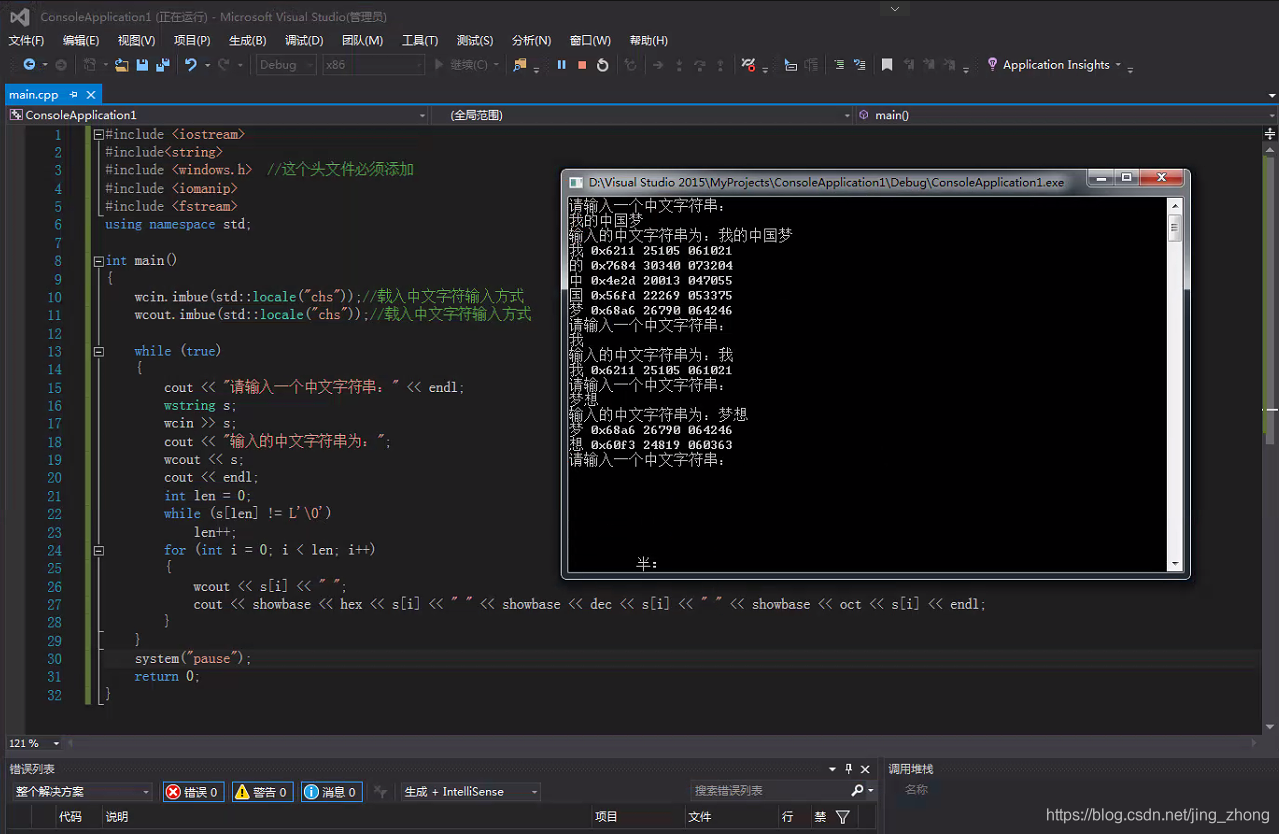
Task: Open the Debug configuration dropdown
Action: 287,65
